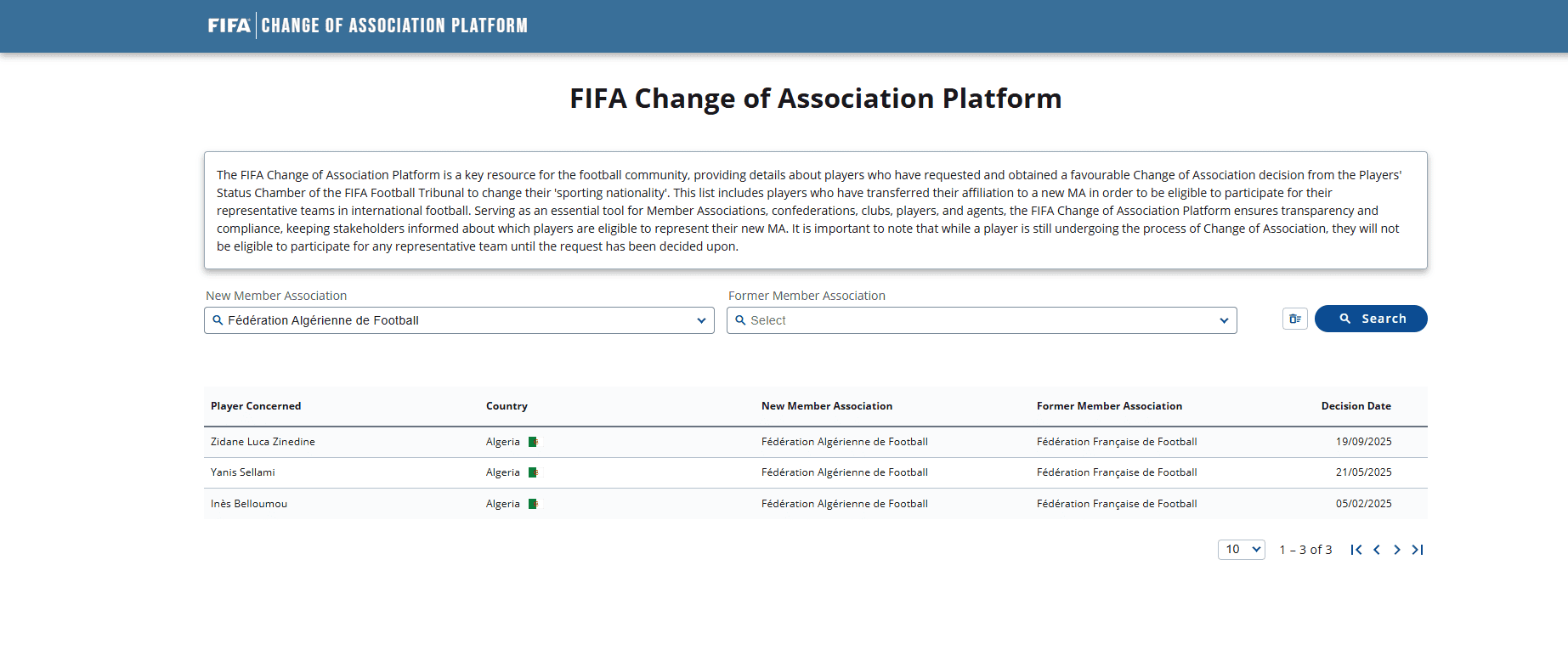1568x650 pixels.
Task: Click the Country column header
Action: tap(507, 406)
